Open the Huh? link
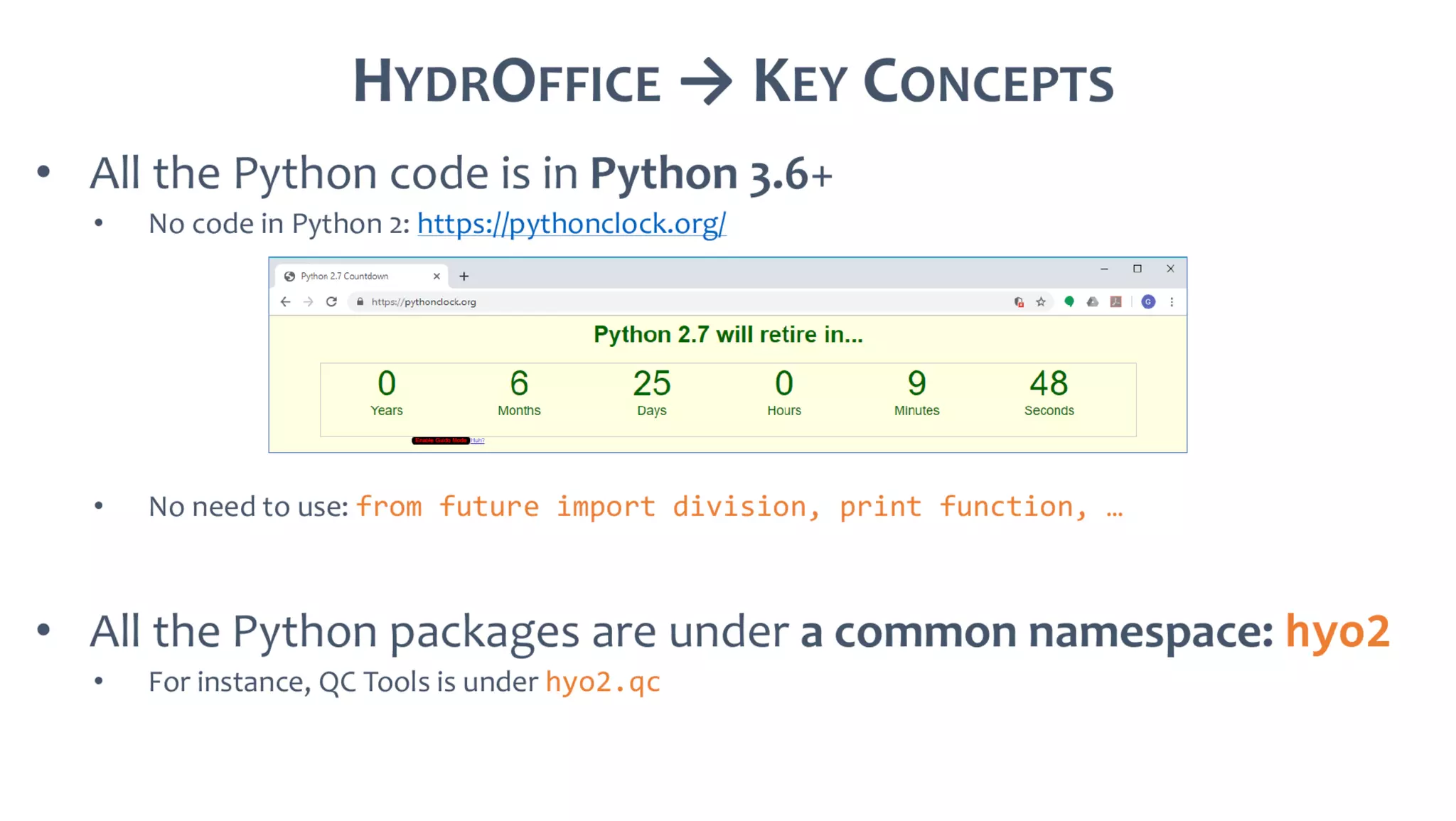Viewport: 1456px width, 821px height. click(x=478, y=441)
